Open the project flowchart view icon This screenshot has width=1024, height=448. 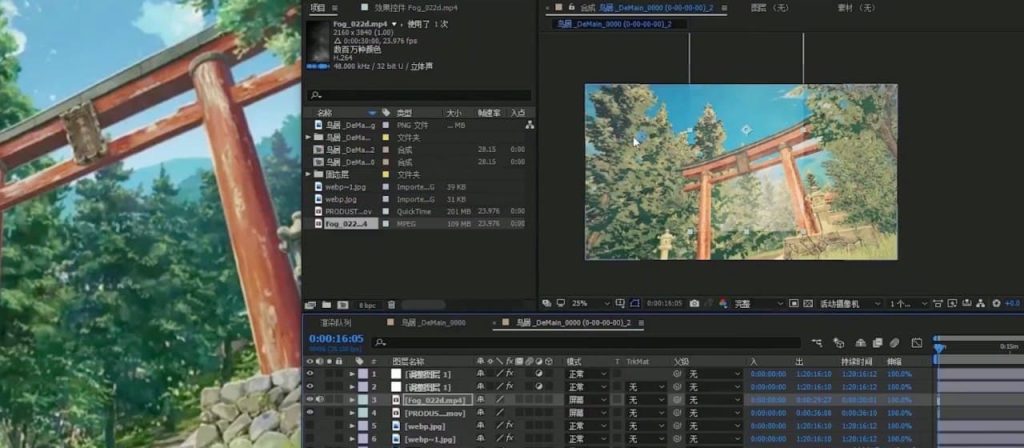click(x=530, y=125)
